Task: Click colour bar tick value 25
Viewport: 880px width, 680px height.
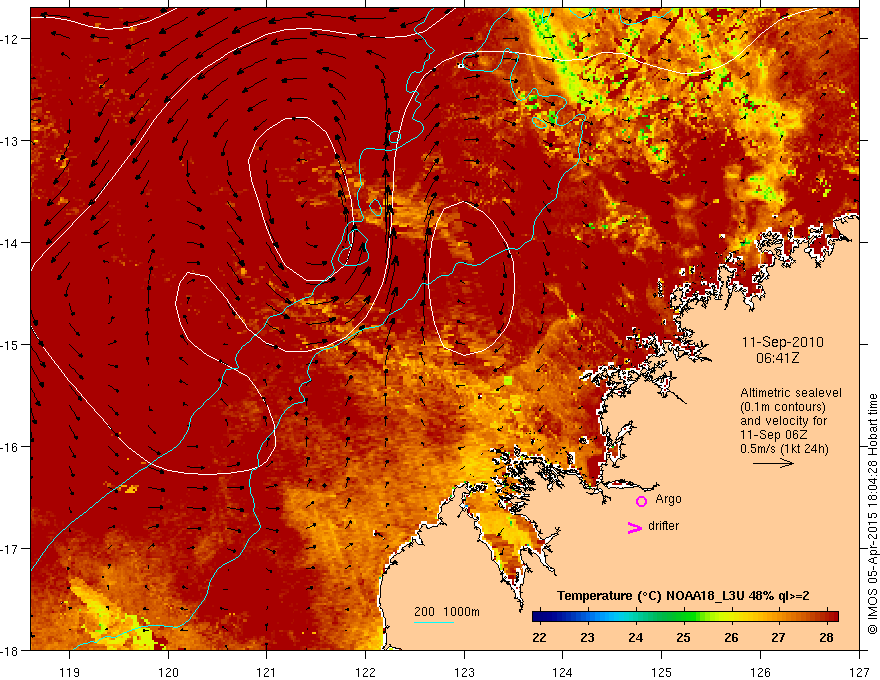Action: tap(683, 637)
